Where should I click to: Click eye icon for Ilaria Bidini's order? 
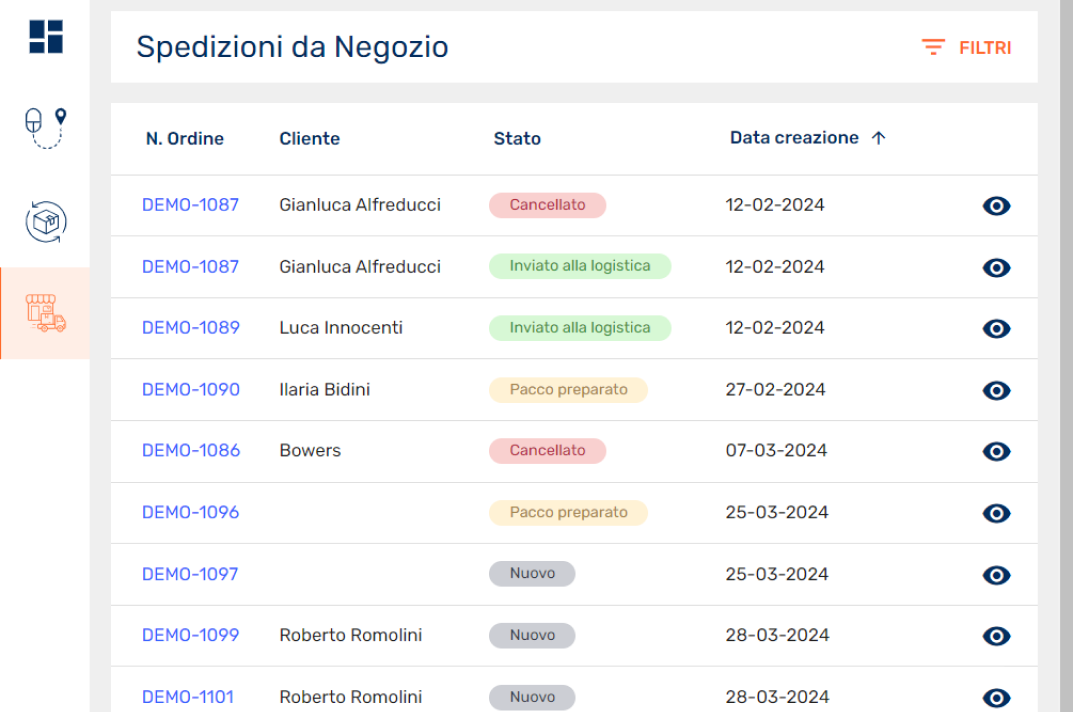point(996,390)
